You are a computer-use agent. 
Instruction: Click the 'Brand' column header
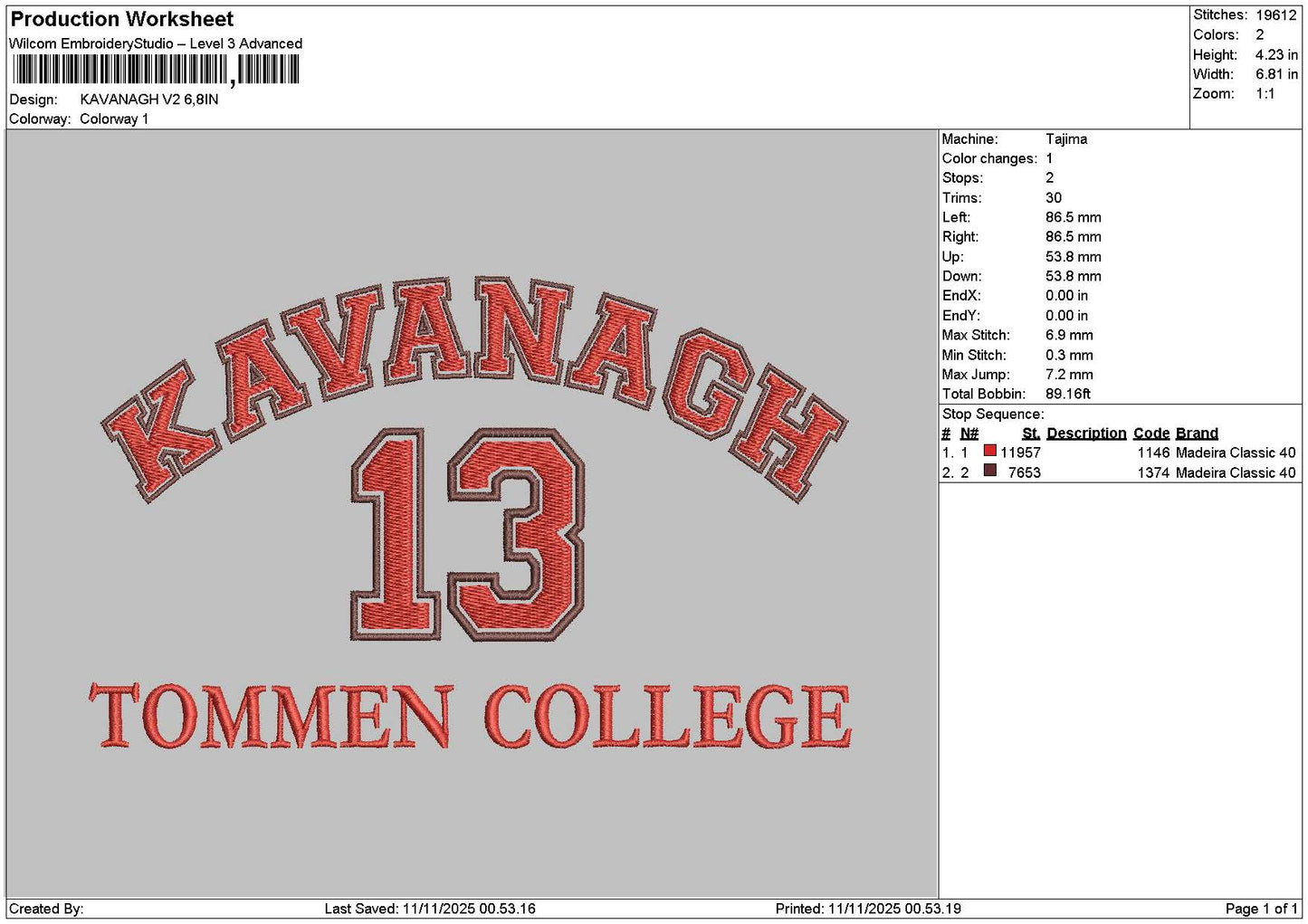pyautogui.click(x=1197, y=433)
